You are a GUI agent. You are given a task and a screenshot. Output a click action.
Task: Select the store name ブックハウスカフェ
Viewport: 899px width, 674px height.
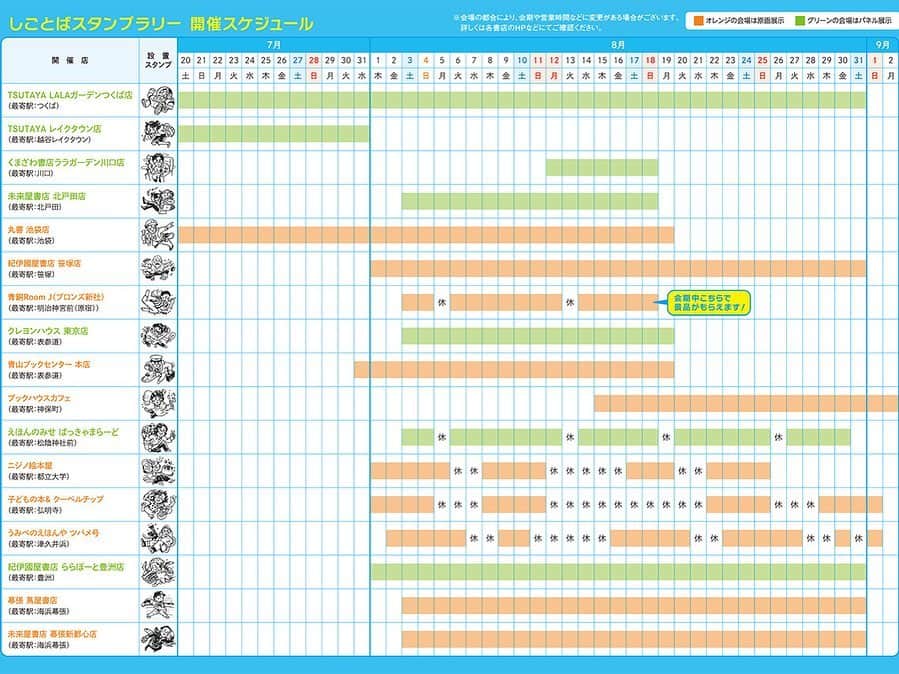coord(39,398)
